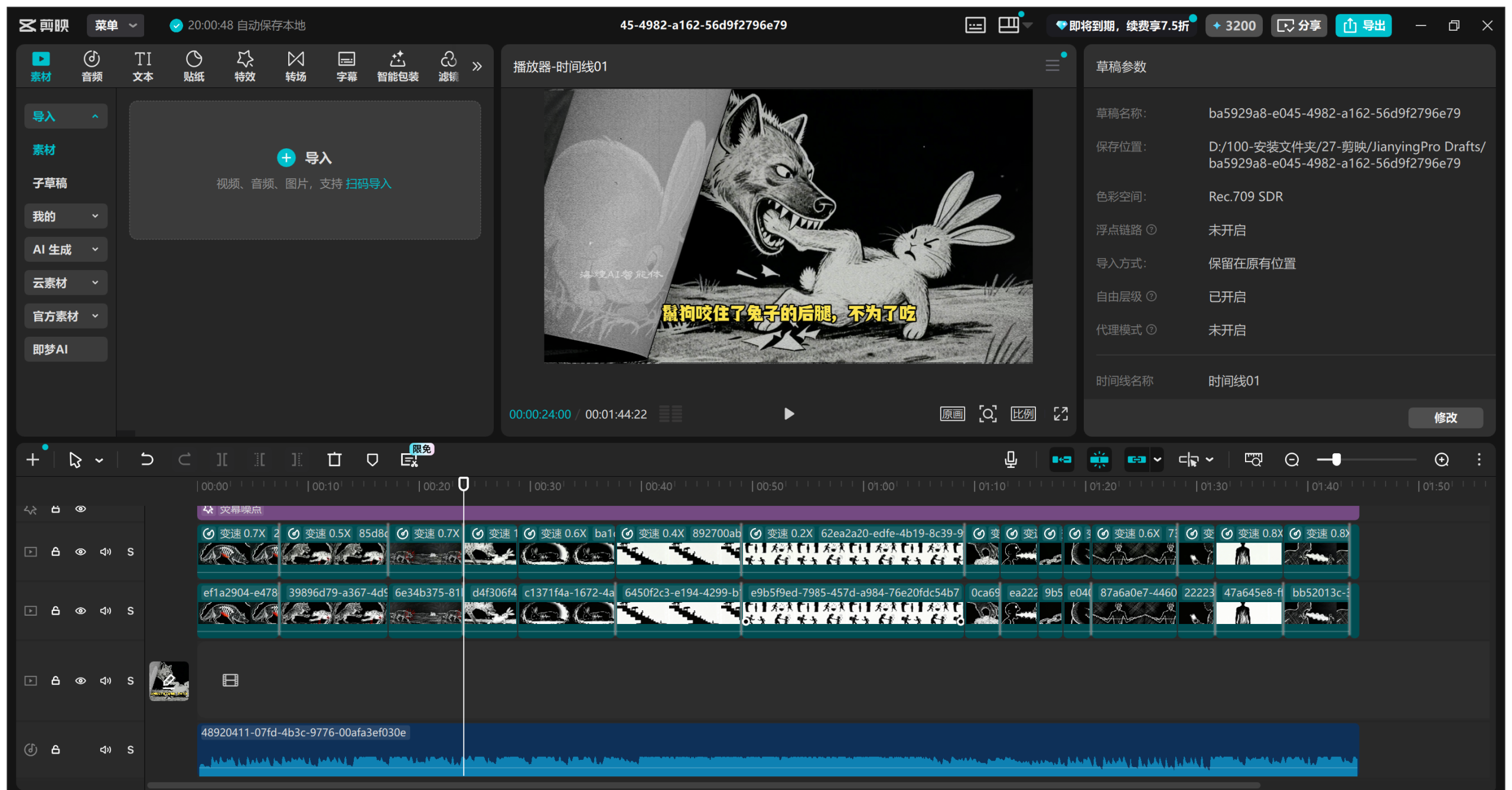This screenshot has height=790, width=1512.
Task: Expand the 我的 section in sidebar
Action: click(x=66, y=216)
